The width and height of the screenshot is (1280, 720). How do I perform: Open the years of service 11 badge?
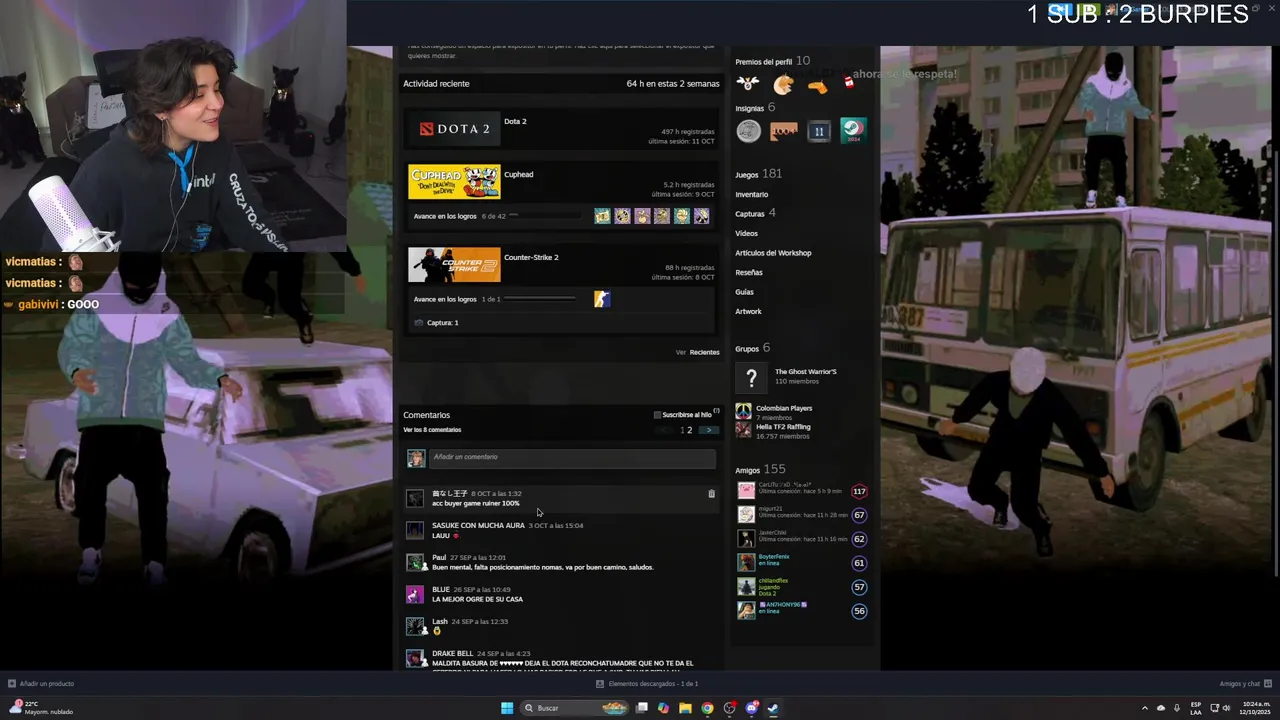click(x=819, y=131)
